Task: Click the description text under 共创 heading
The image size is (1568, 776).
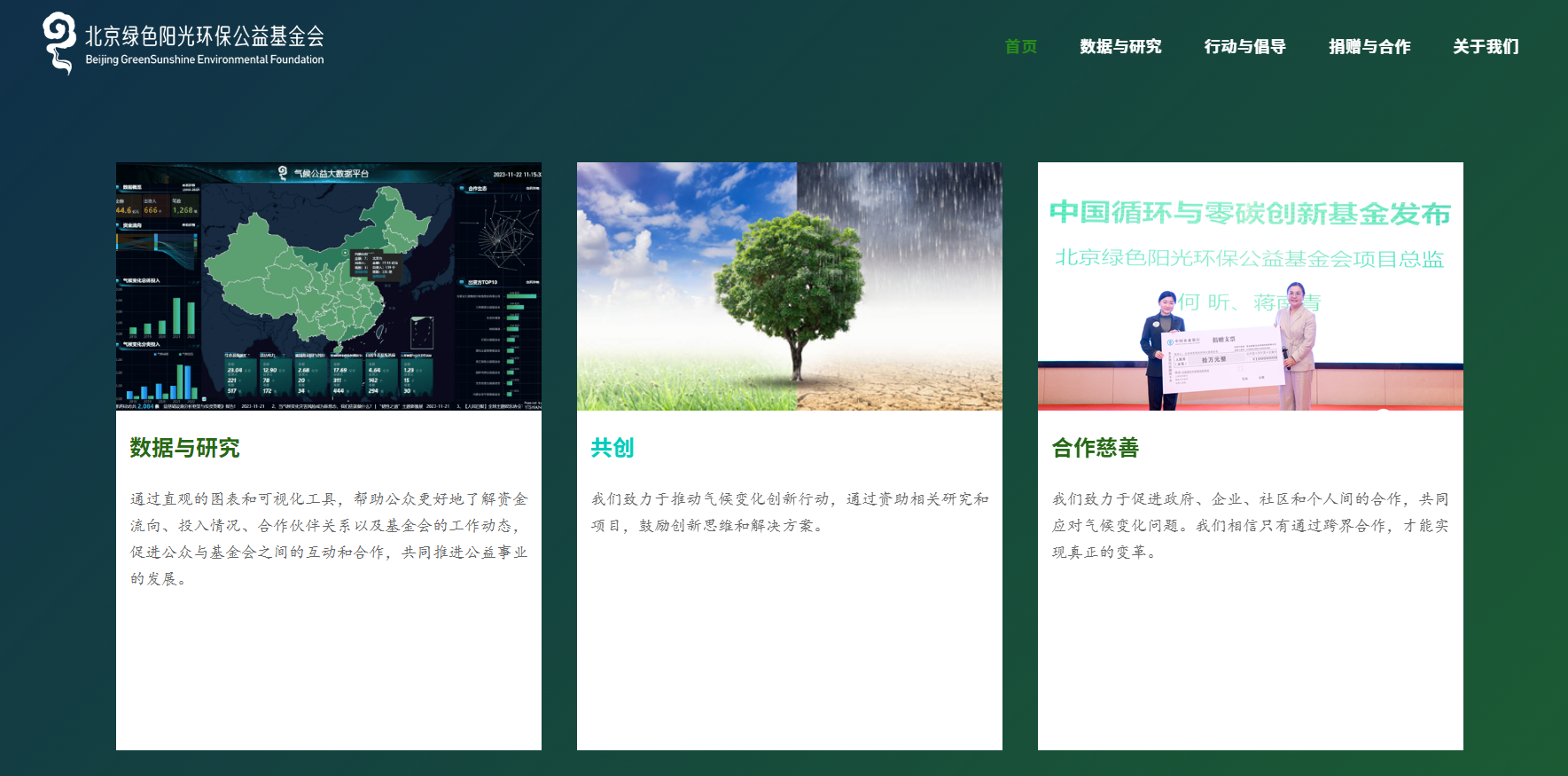Action: [x=789, y=513]
